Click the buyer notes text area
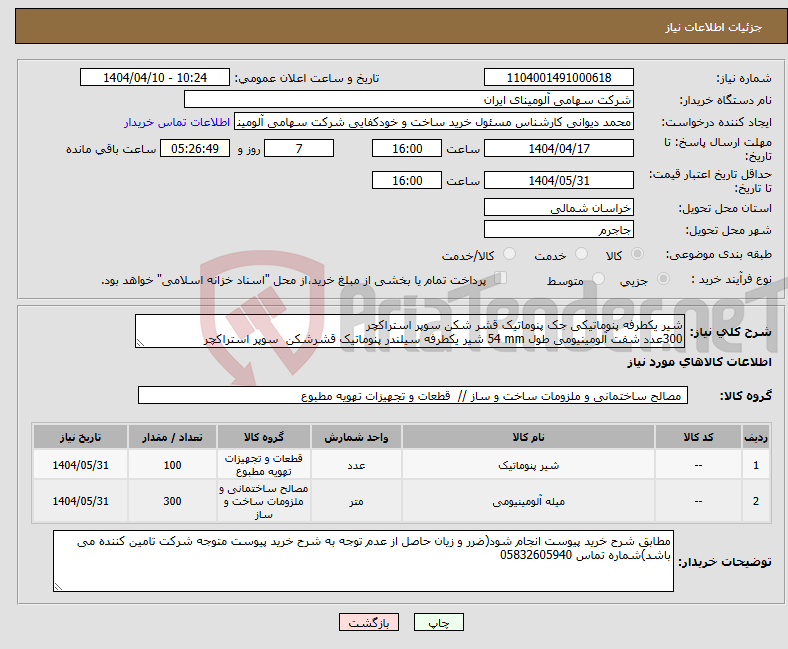The width and height of the screenshot is (788, 649). click(x=363, y=561)
